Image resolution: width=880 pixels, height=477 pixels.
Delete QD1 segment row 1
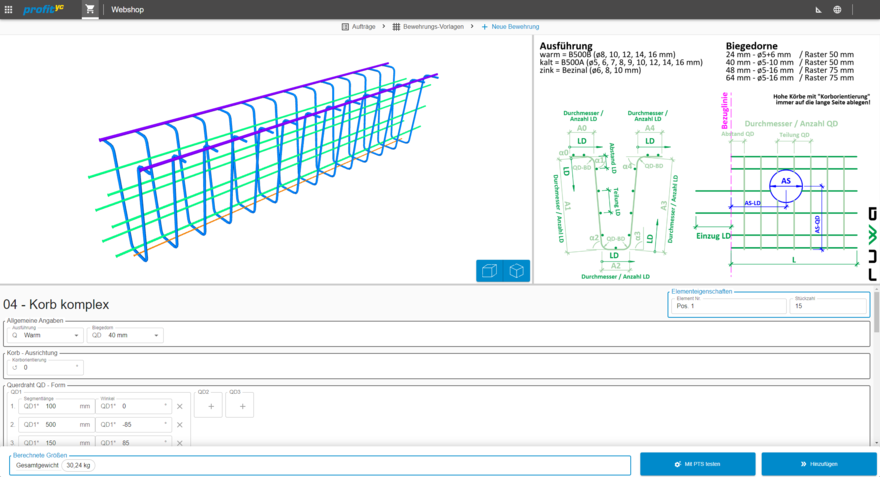click(180, 406)
